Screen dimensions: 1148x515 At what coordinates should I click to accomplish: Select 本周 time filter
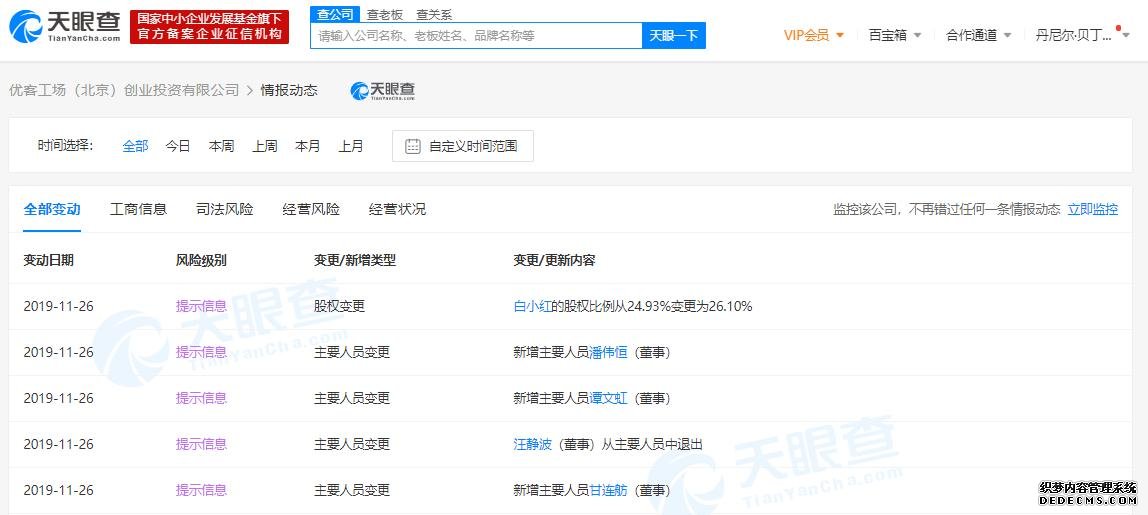pos(221,146)
